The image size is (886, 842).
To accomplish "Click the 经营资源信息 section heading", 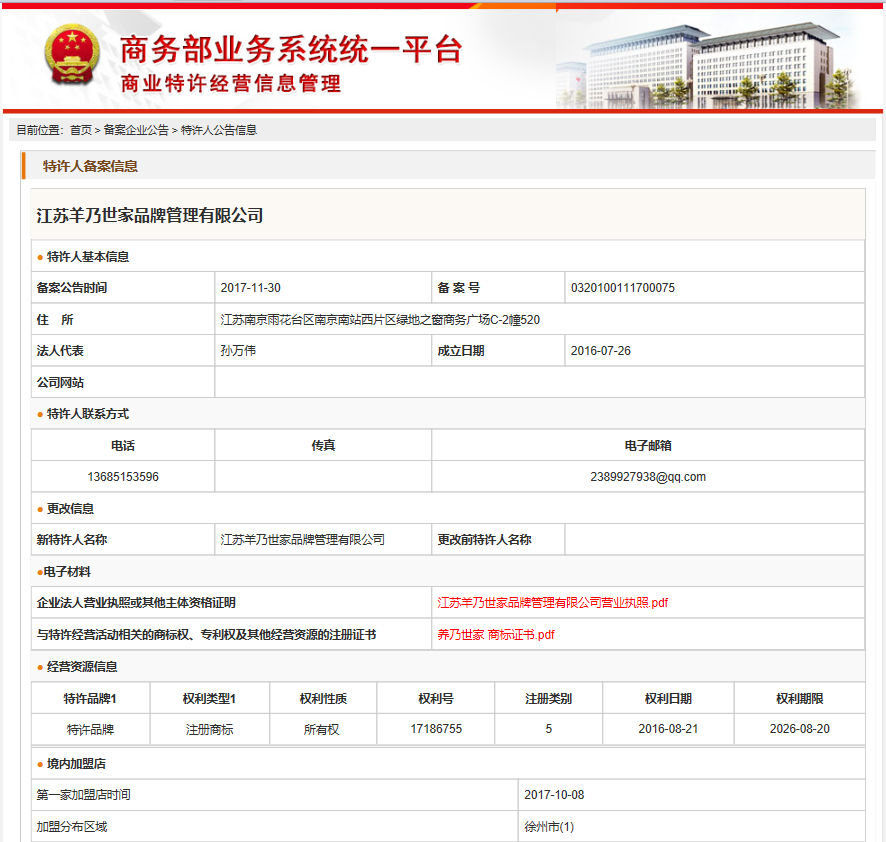I will [x=82, y=667].
